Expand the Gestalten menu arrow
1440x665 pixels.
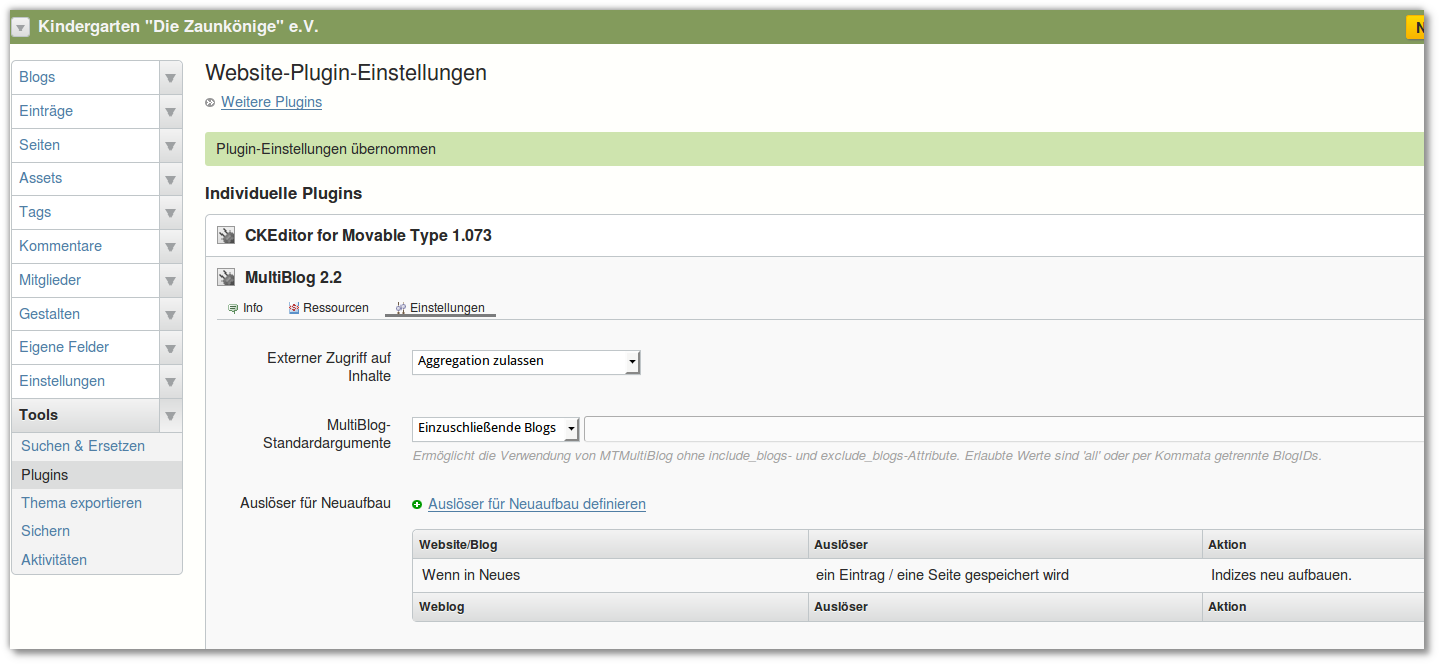coord(171,315)
